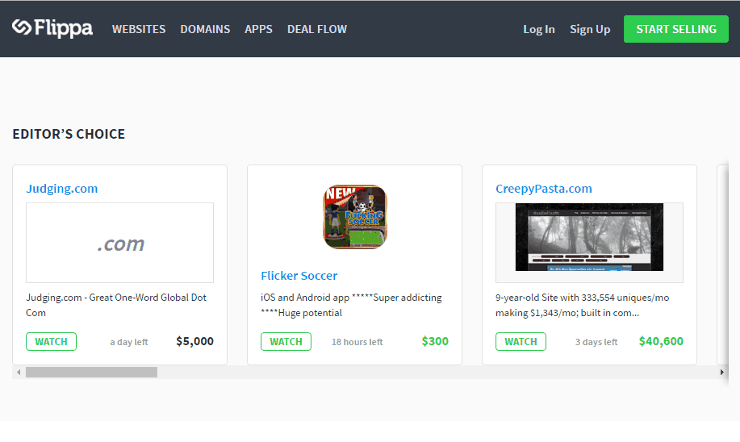Click the $5,000 price
Image resolution: width=740 pixels, height=442 pixels.
(195, 341)
